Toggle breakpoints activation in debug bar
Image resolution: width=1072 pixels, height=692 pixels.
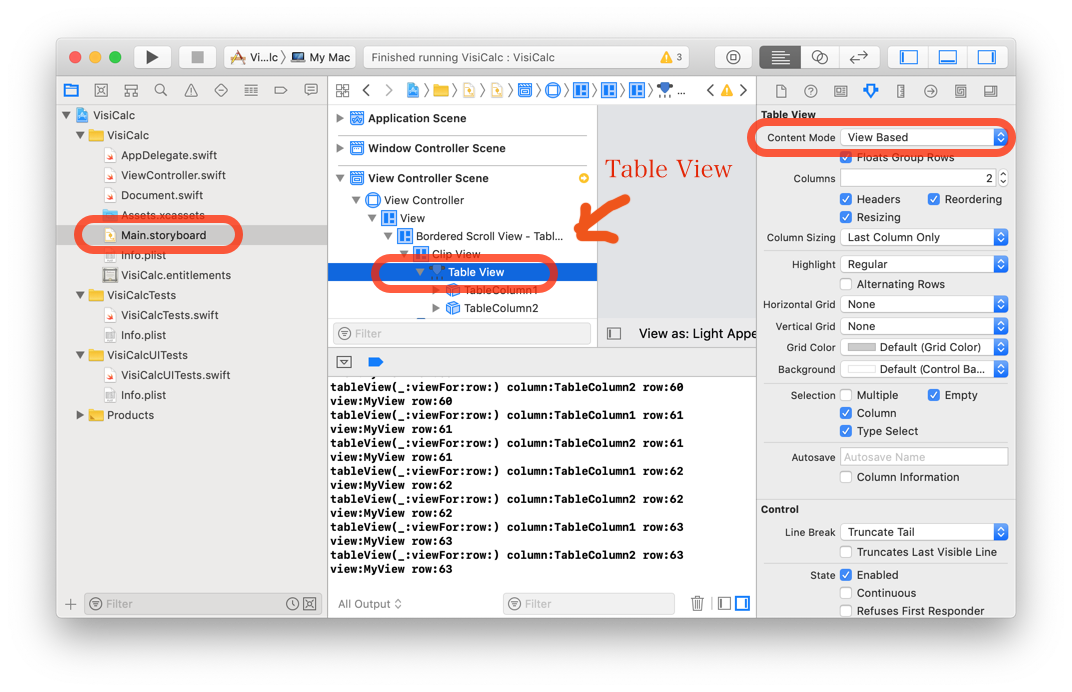[x=375, y=362]
